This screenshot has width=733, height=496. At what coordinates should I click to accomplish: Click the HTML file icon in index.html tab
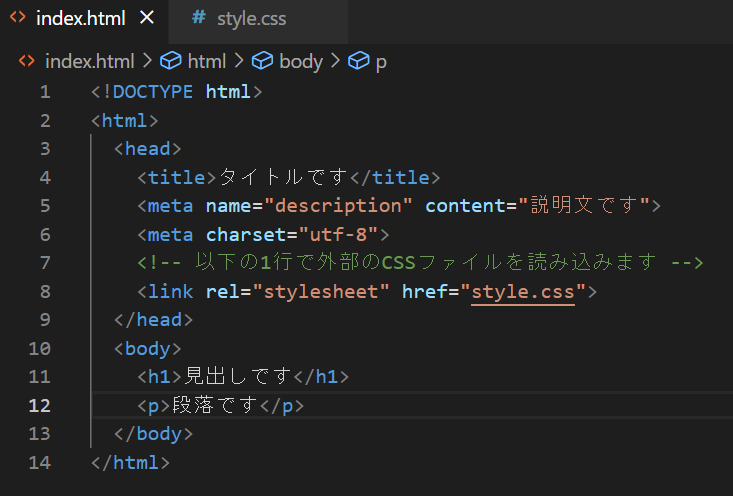(17, 19)
